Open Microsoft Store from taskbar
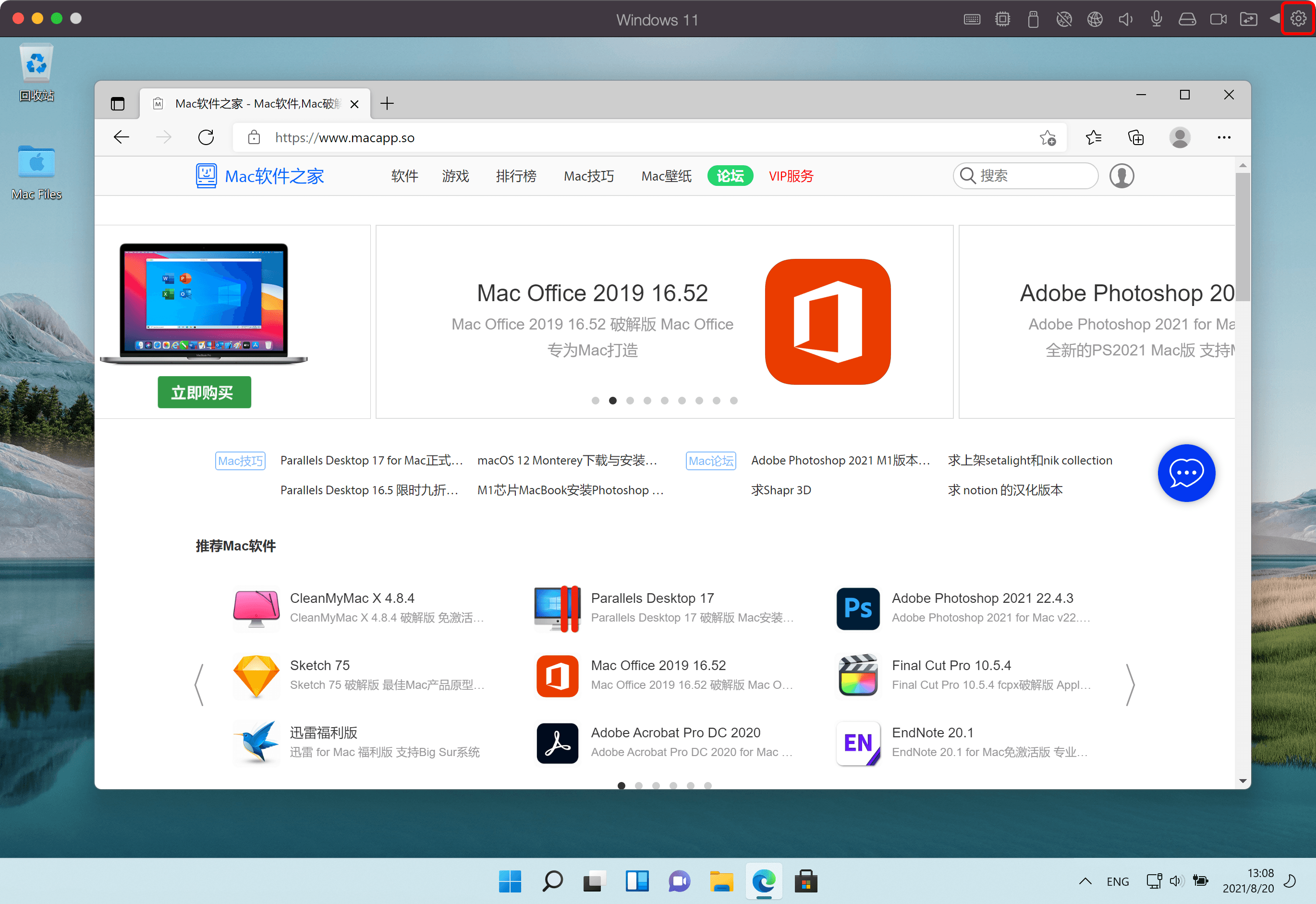 tap(806, 881)
